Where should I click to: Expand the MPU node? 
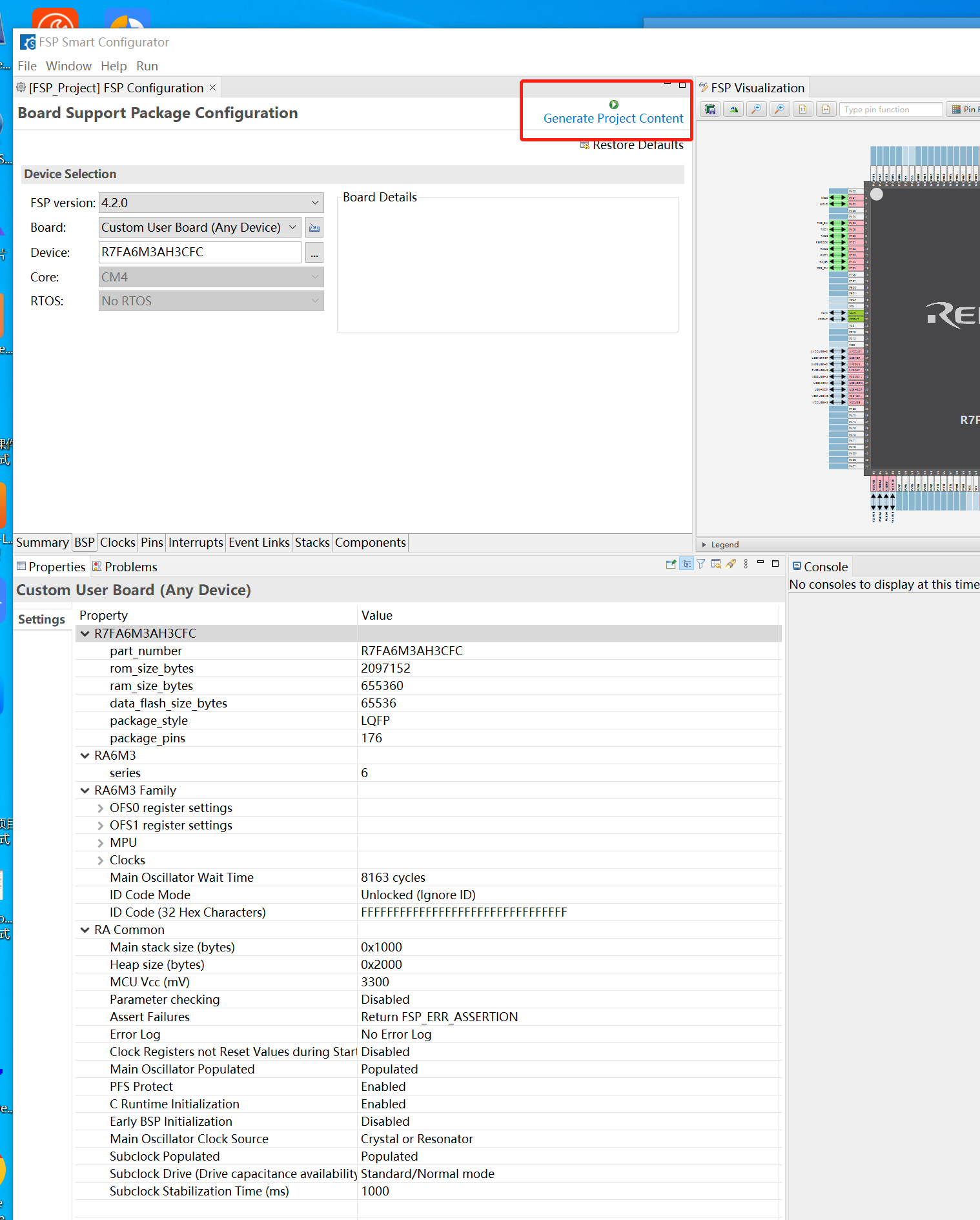[x=100, y=843]
